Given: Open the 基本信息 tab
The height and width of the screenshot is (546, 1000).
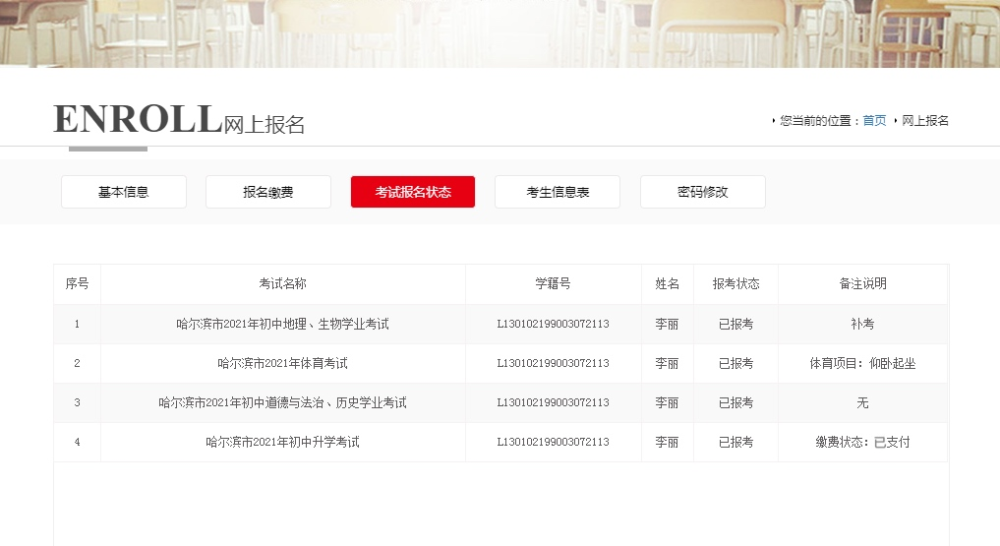Looking at the screenshot, I should click(x=124, y=192).
